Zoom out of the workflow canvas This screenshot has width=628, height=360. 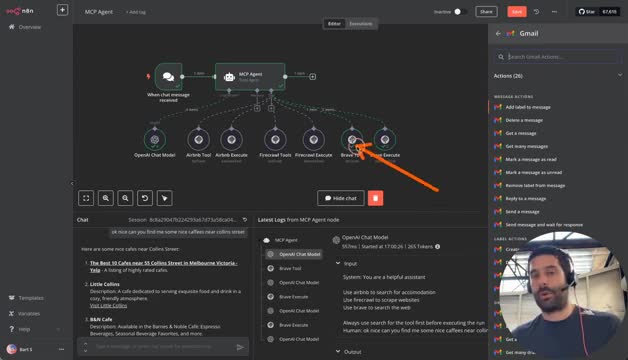[125, 198]
